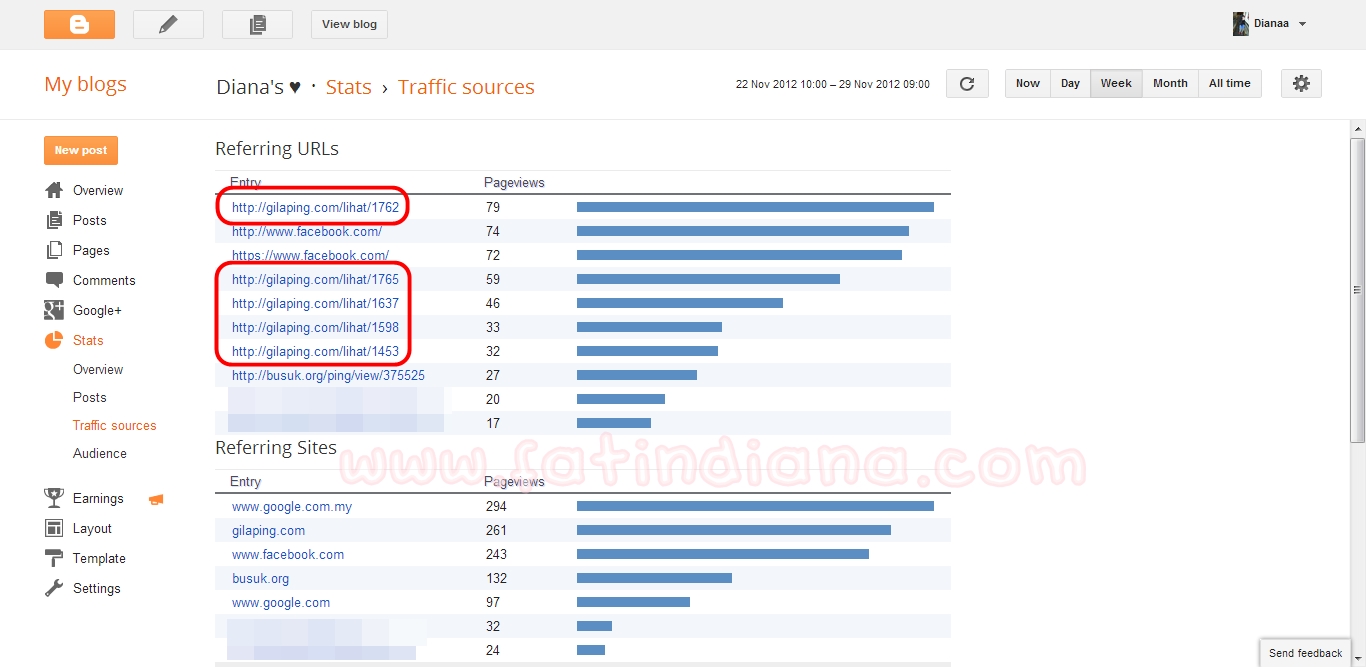
Task: Open Overview under Stats
Action: pyautogui.click(x=98, y=369)
